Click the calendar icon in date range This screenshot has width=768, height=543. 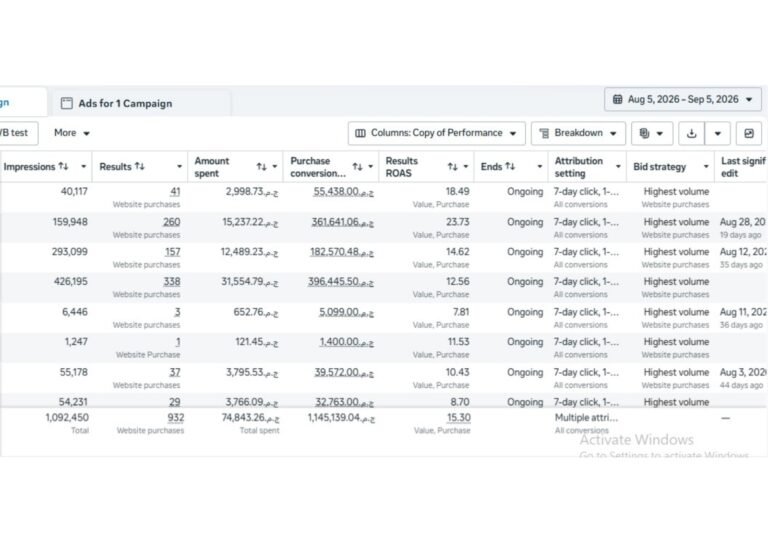tap(618, 99)
